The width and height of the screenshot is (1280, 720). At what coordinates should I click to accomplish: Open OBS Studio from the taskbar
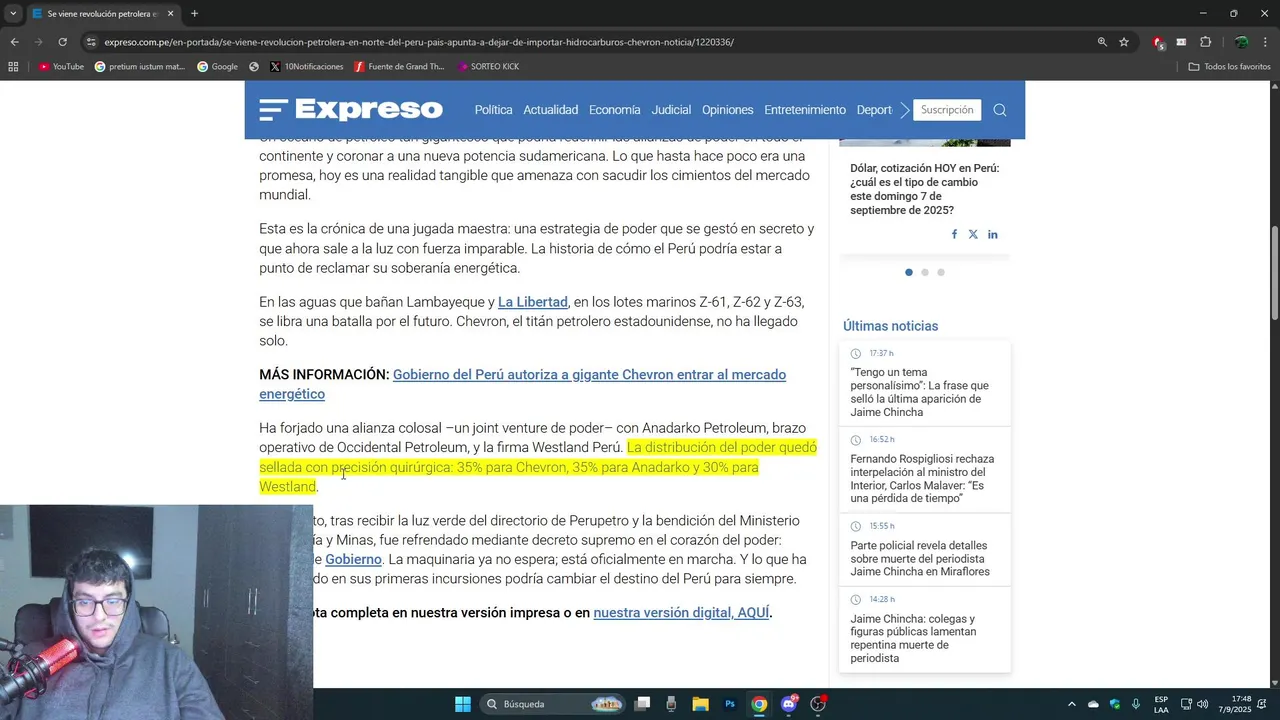(818, 704)
